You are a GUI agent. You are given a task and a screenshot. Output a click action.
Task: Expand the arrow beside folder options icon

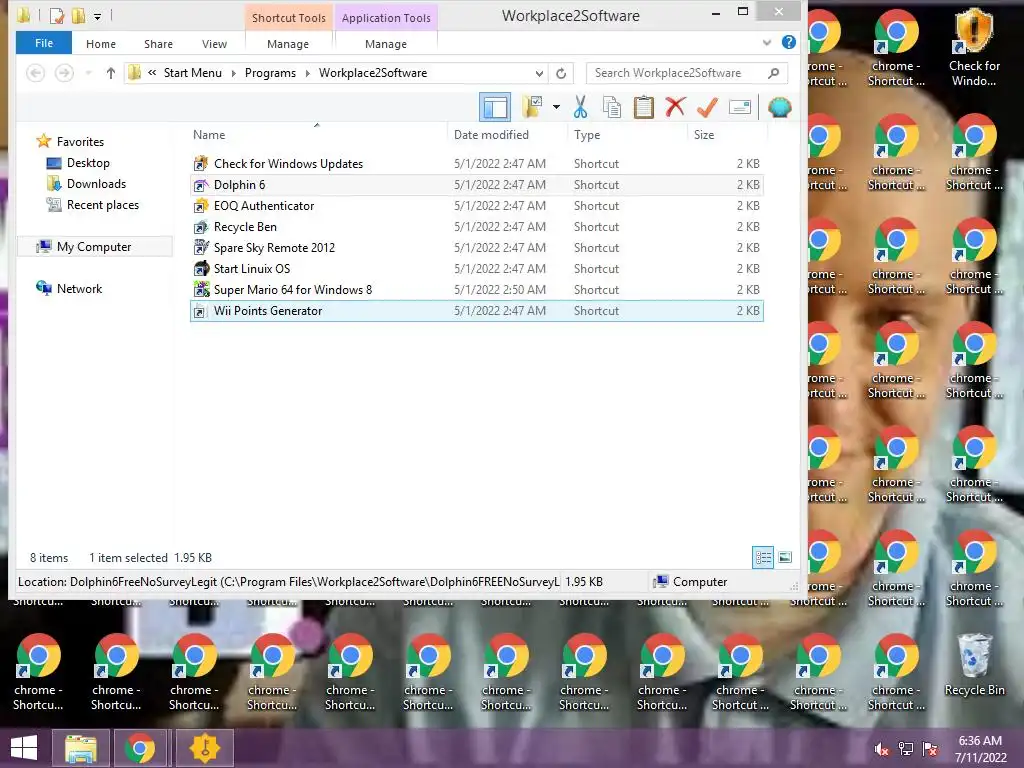pyautogui.click(x=556, y=106)
